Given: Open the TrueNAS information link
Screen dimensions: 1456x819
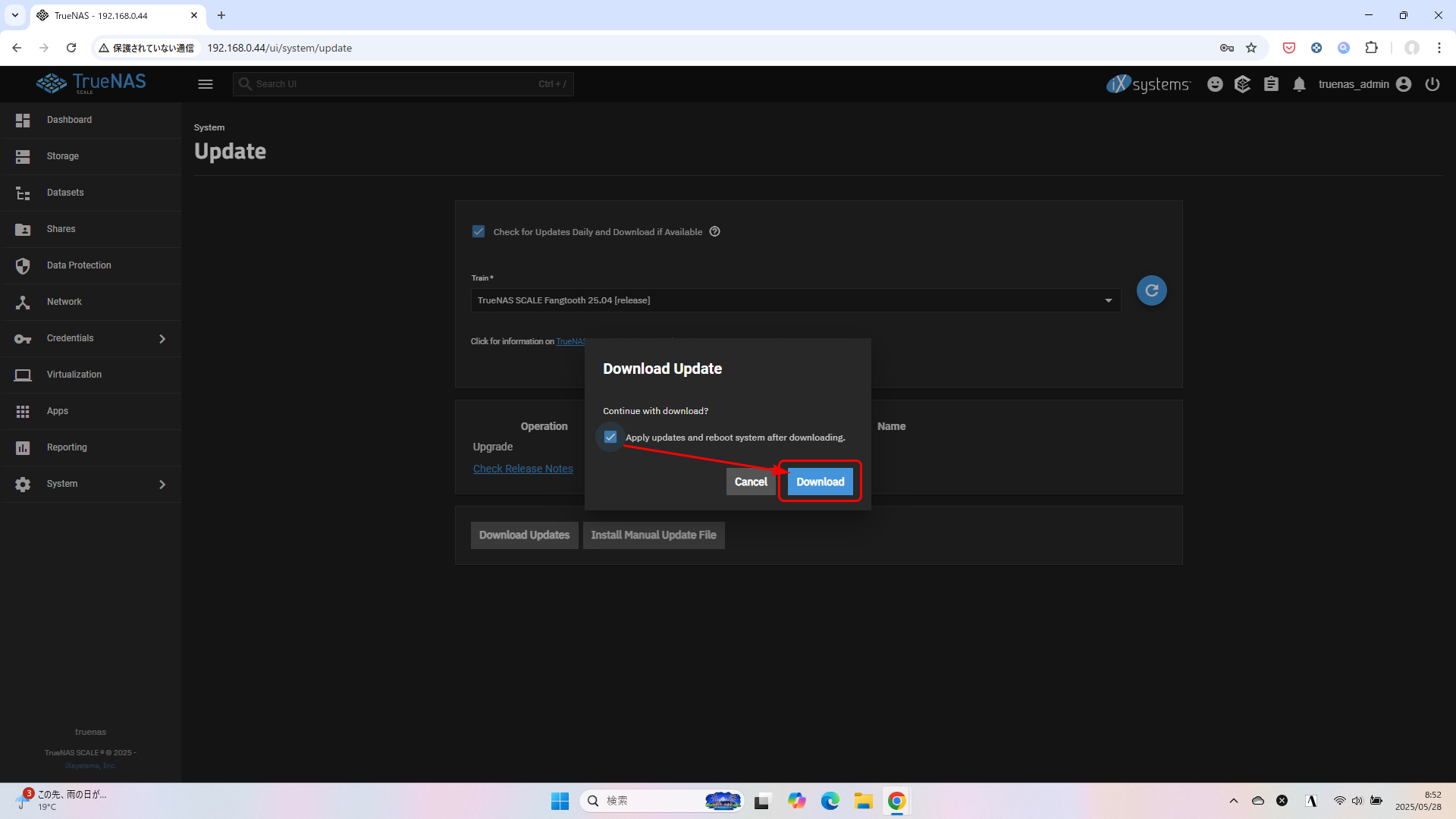Looking at the screenshot, I should point(570,341).
